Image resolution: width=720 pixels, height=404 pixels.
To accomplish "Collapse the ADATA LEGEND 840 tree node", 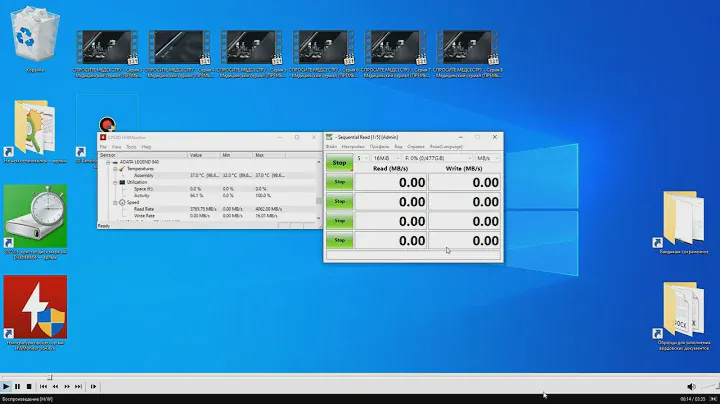I will tap(110, 163).
